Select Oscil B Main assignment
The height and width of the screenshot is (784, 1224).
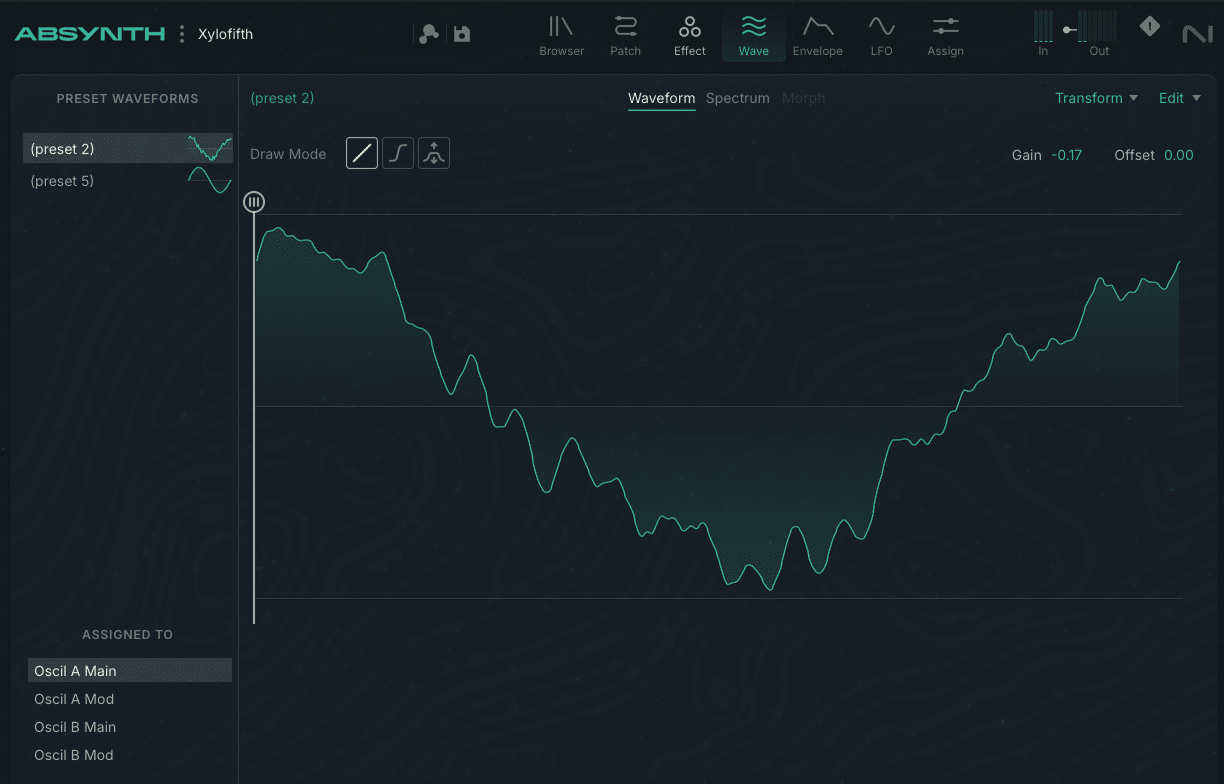click(x=75, y=727)
